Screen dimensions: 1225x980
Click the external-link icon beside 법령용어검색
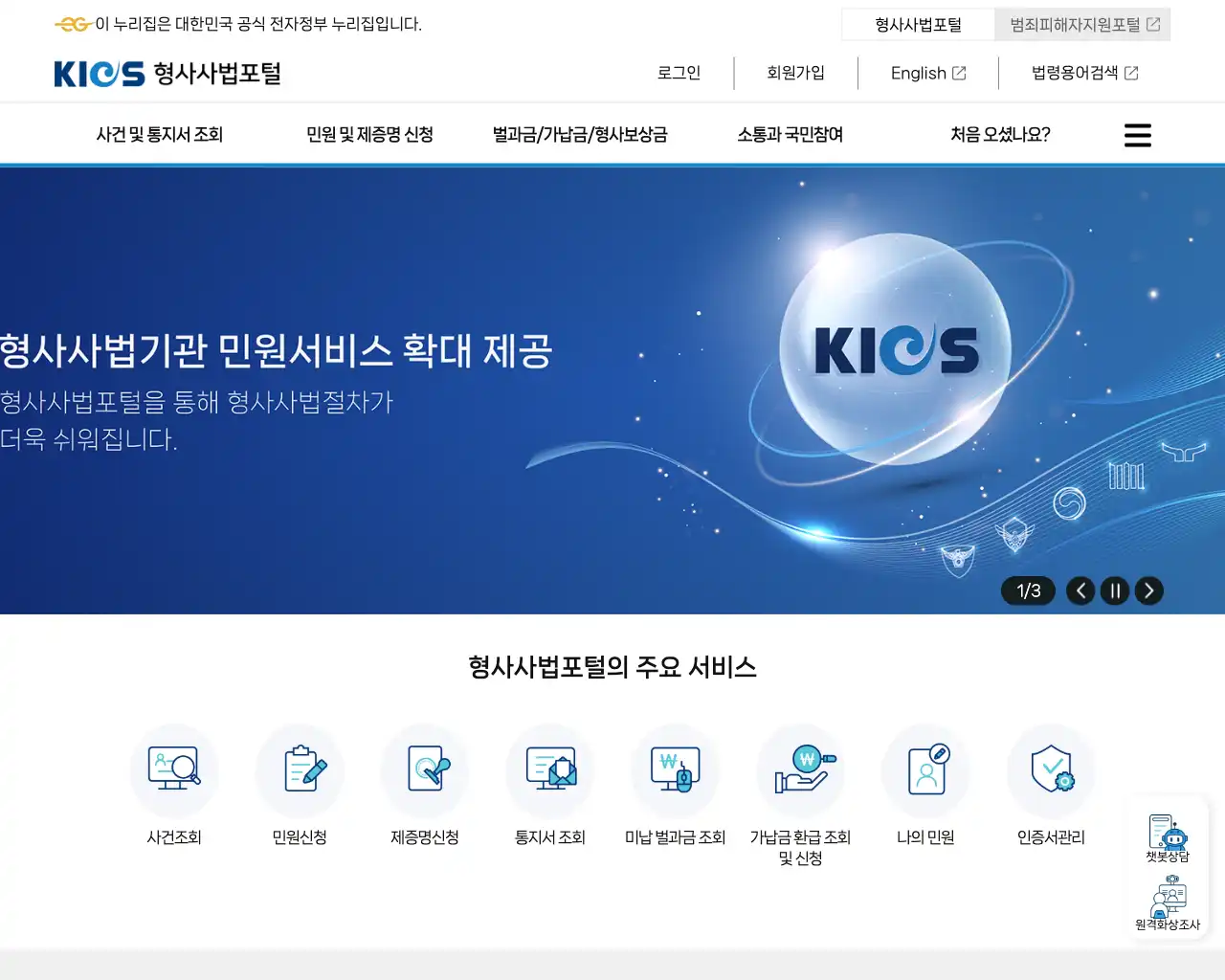[1131, 73]
